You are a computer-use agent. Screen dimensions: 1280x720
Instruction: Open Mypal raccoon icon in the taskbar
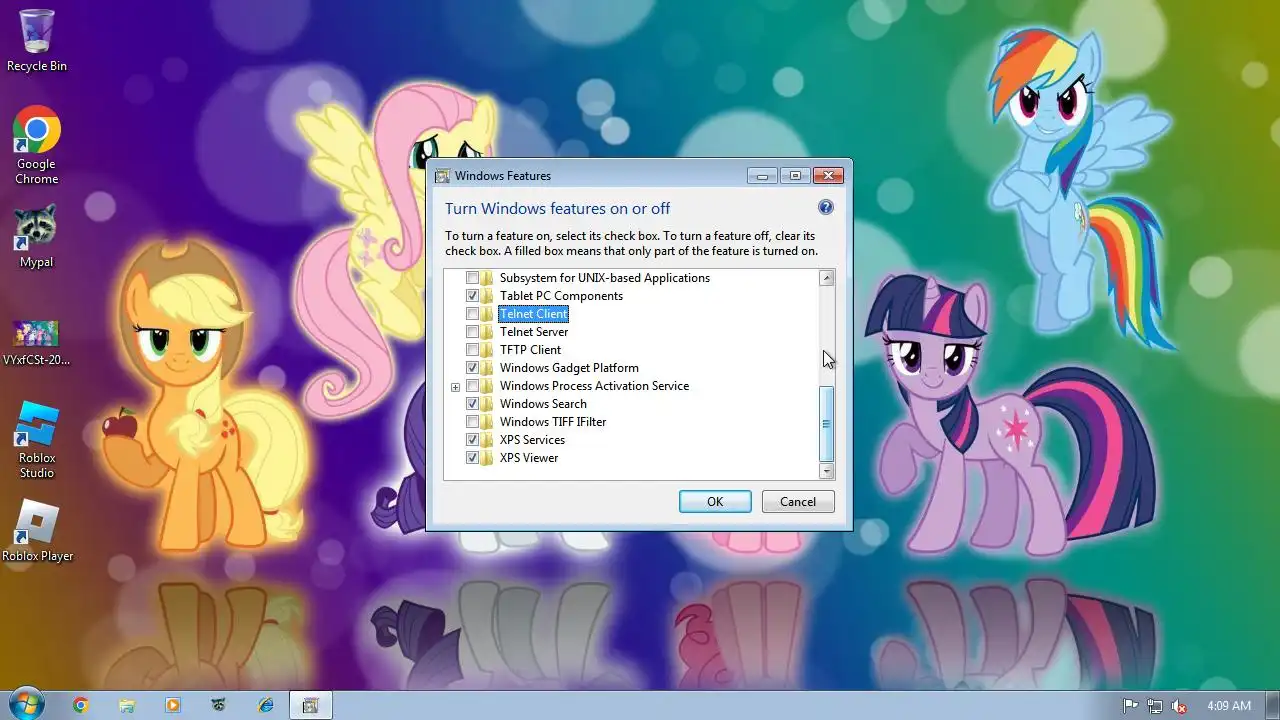219,705
